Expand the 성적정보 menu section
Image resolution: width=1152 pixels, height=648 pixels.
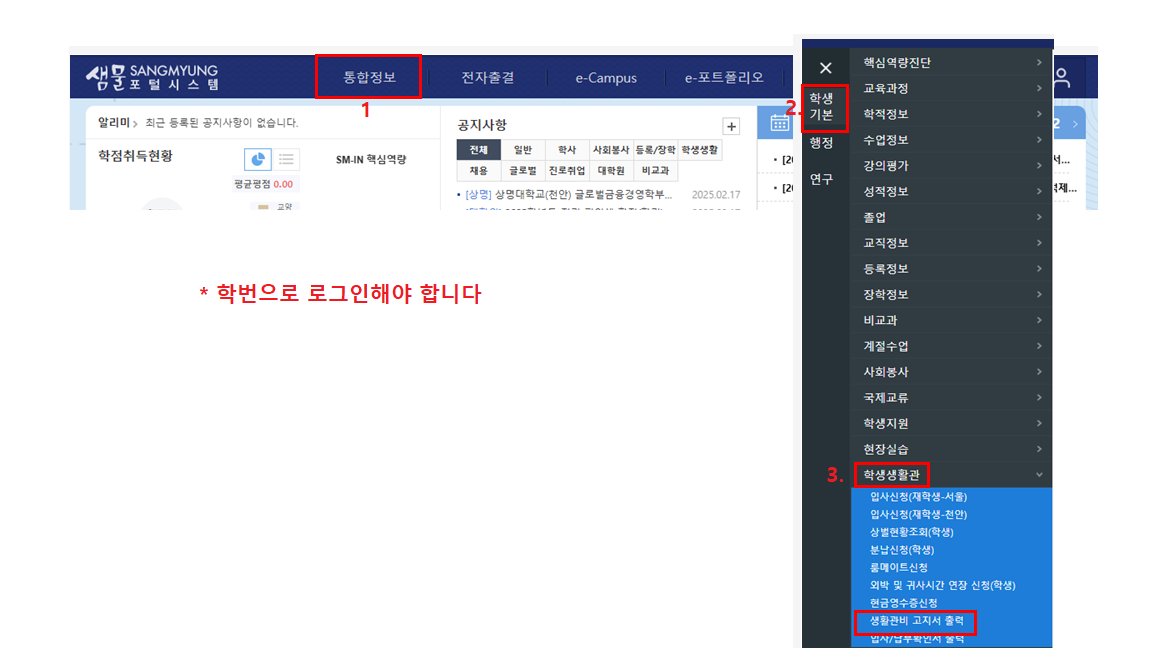click(950, 191)
